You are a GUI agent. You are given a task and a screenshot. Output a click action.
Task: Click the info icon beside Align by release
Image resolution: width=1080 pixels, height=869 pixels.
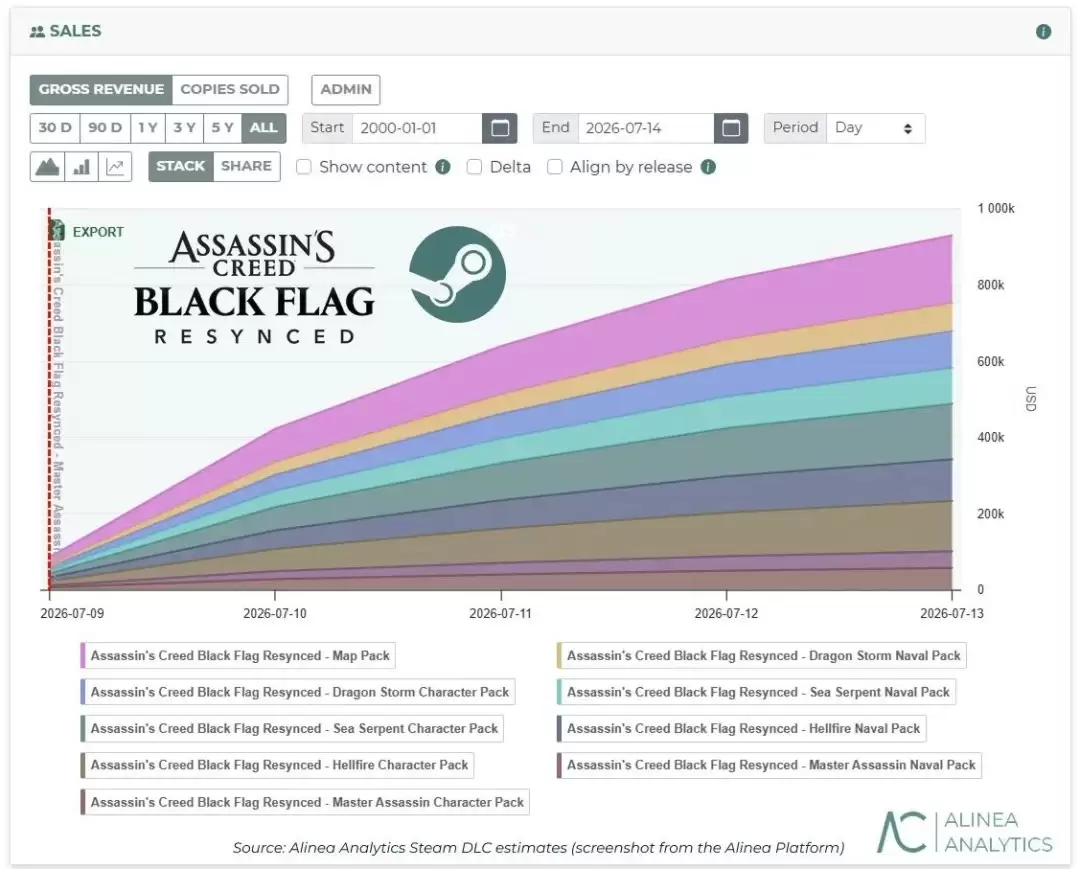point(708,167)
